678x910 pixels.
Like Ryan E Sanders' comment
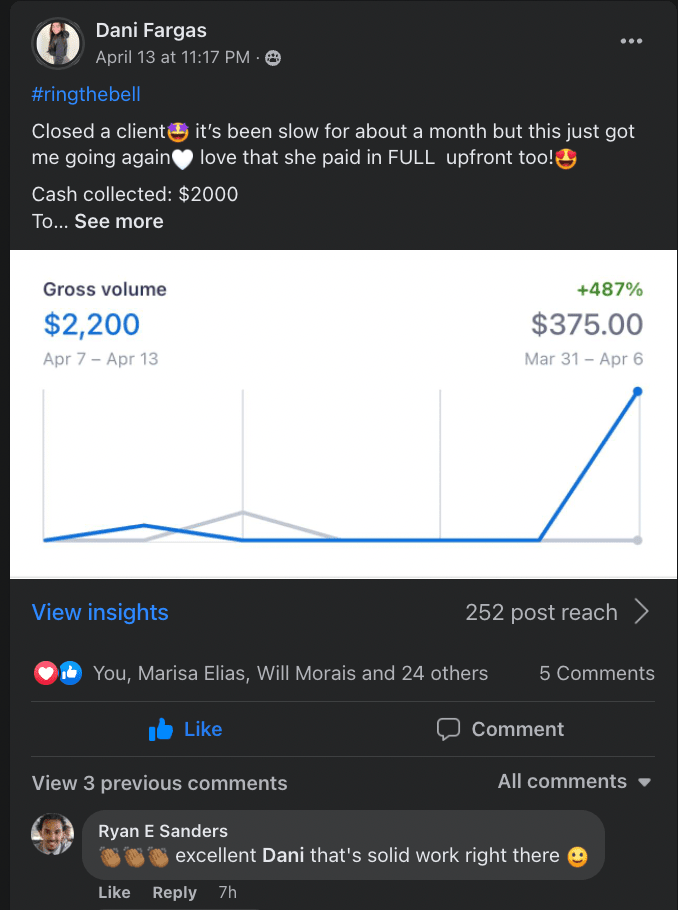(114, 892)
